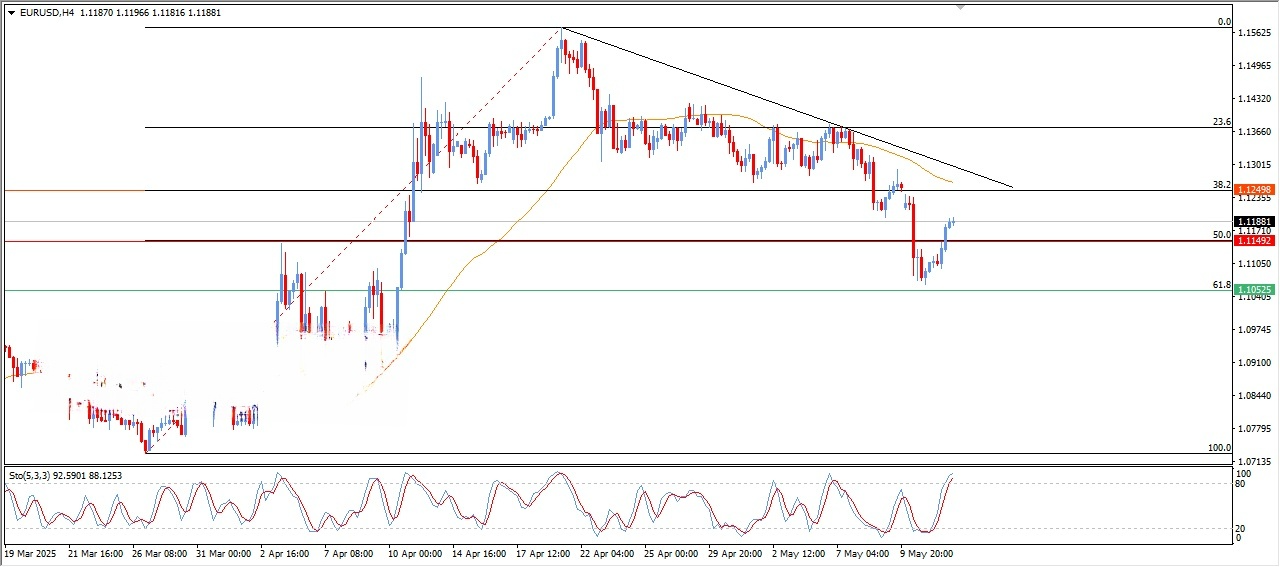Screen dimensions: 1280x567
Task: Select the 23.6 Fibonacci level label
Action: coord(1221,122)
